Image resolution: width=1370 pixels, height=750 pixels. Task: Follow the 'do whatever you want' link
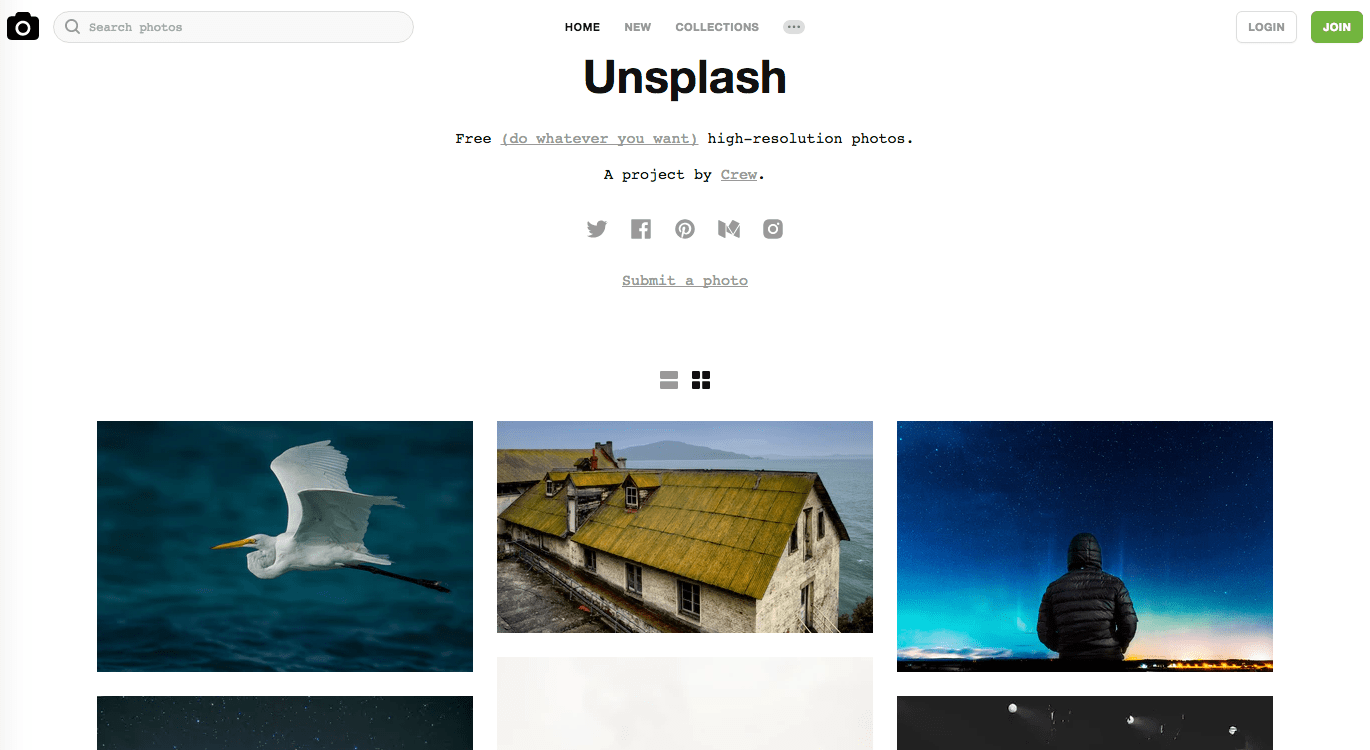pyautogui.click(x=600, y=138)
